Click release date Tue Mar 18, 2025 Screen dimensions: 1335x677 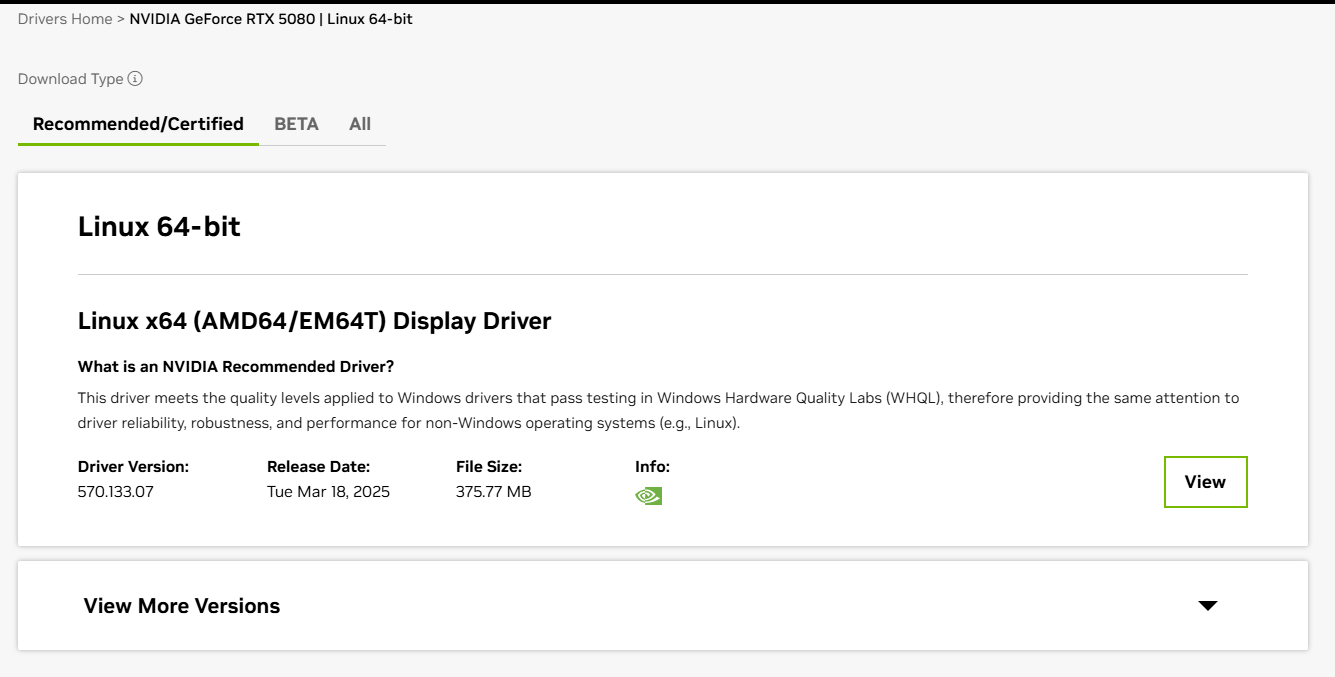pyautogui.click(x=328, y=492)
